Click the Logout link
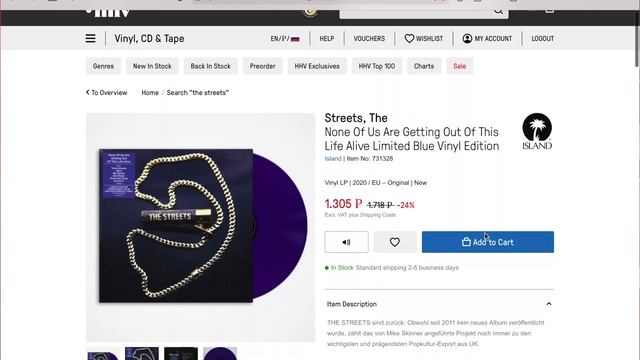 pos(542,38)
